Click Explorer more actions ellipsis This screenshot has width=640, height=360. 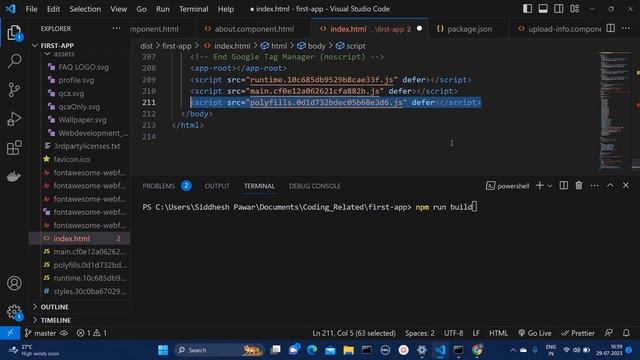click(x=116, y=29)
